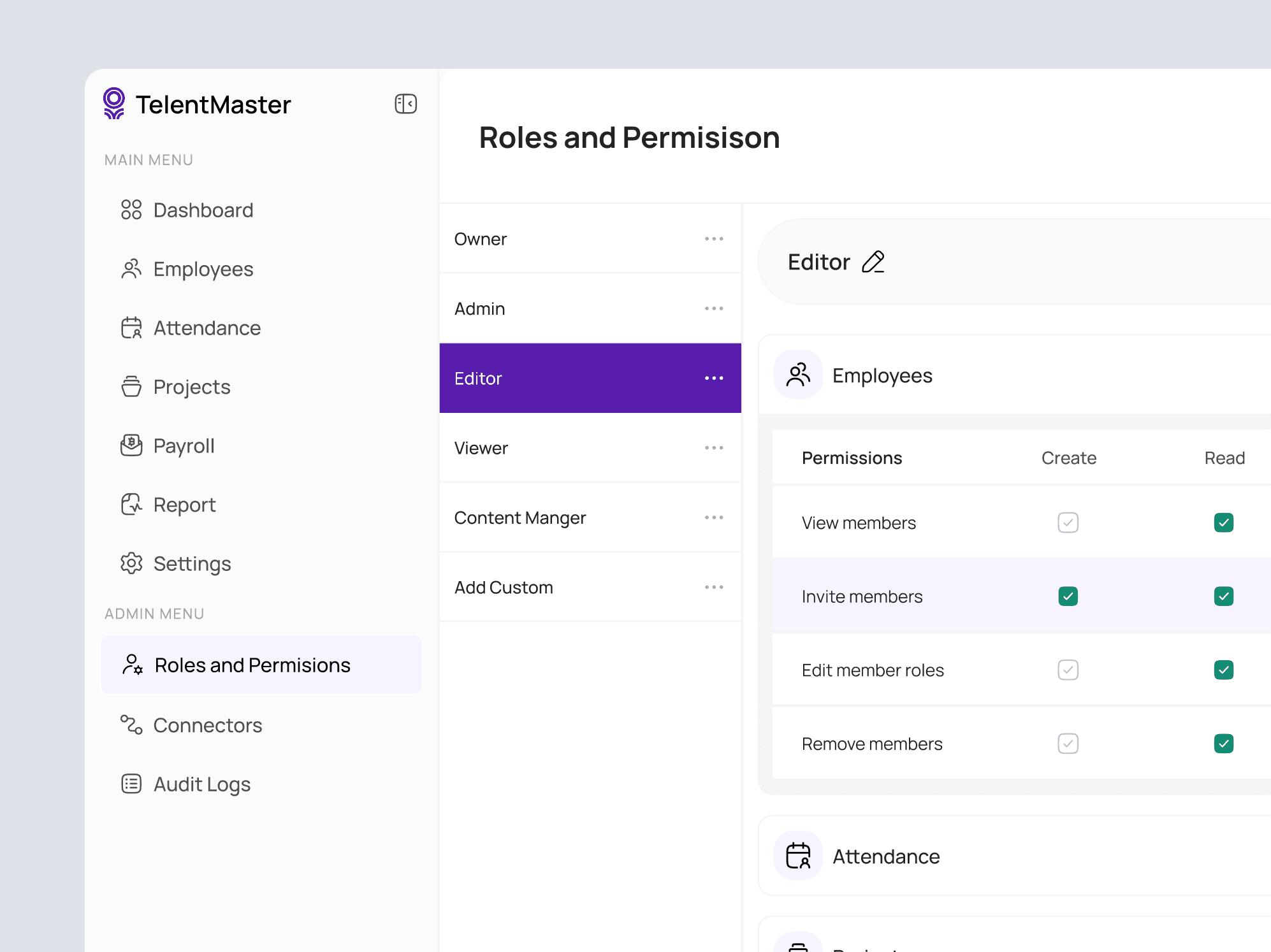Click the Payroll icon in sidebar
The image size is (1271, 952).
point(131,445)
